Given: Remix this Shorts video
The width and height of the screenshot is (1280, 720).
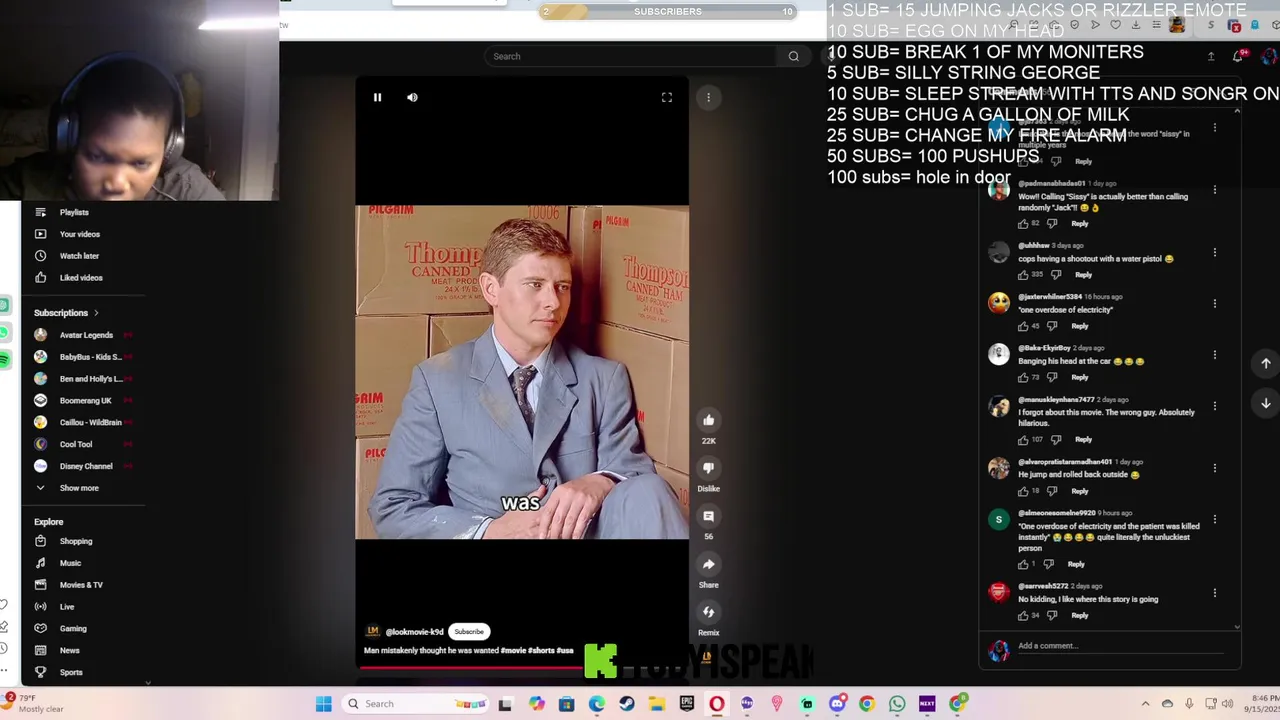Looking at the screenshot, I should pyautogui.click(x=708, y=612).
